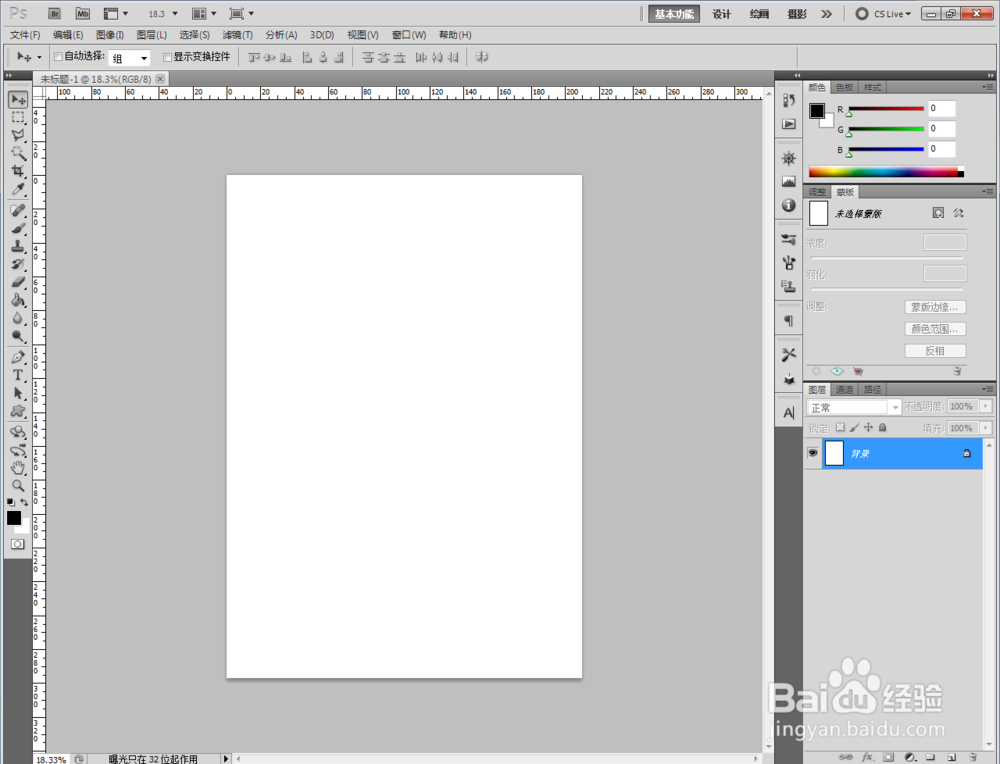This screenshot has width=1000, height=764.
Task: Open the Info panel icon
Action: tap(789, 205)
